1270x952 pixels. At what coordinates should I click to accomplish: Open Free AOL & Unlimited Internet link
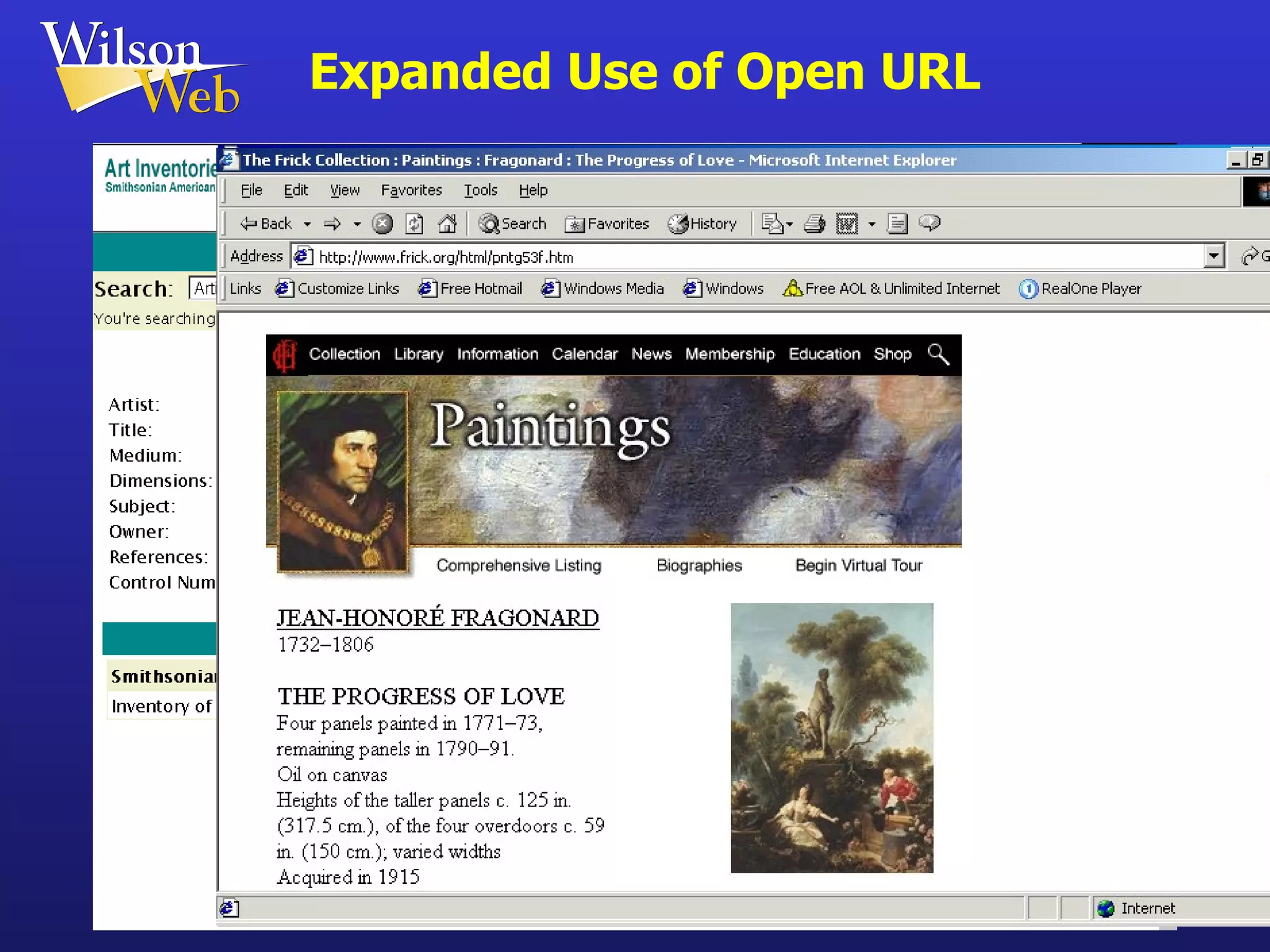click(x=891, y=289)
